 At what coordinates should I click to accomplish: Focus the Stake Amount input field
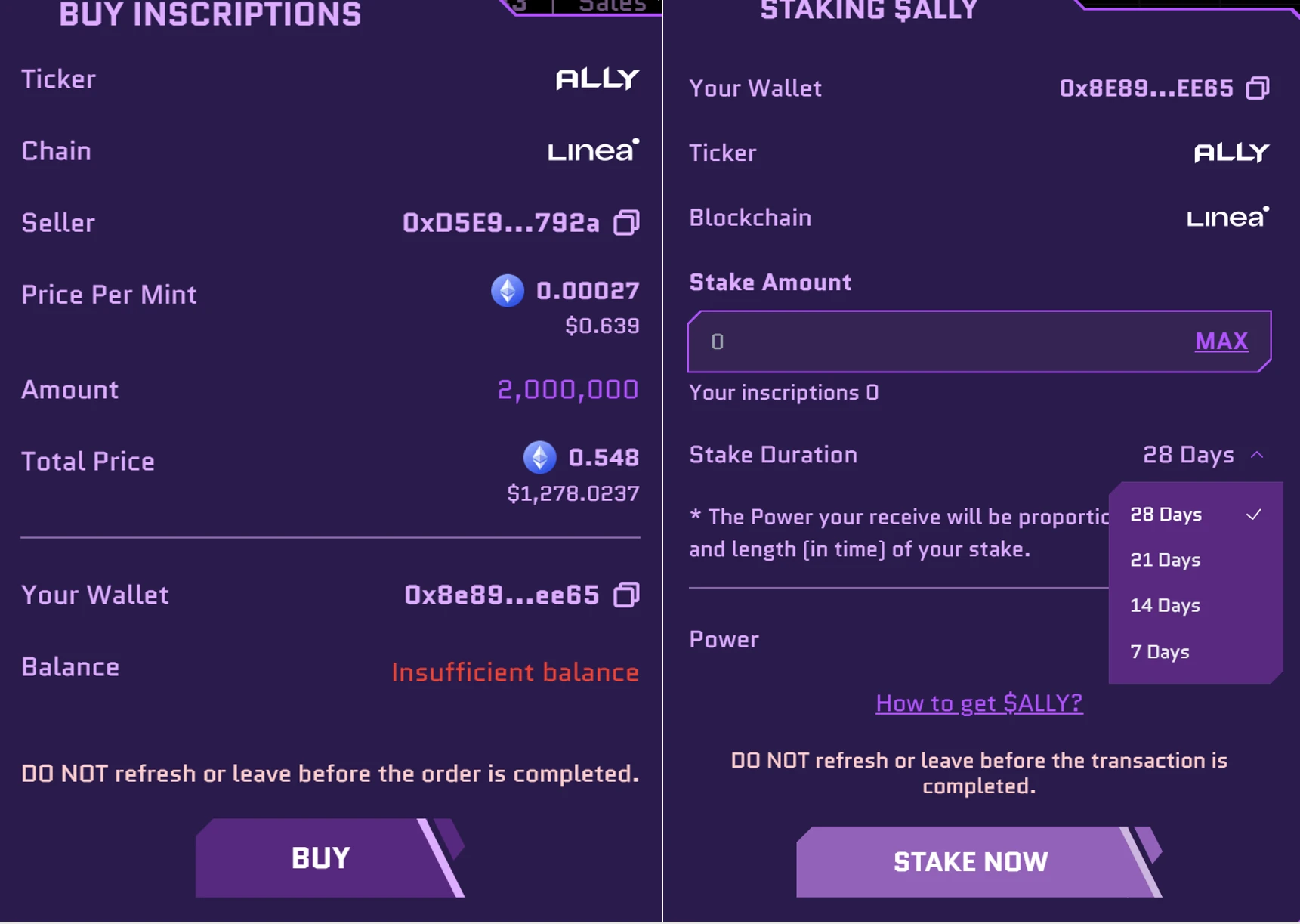pyautogui.click(x=937, y=341)
